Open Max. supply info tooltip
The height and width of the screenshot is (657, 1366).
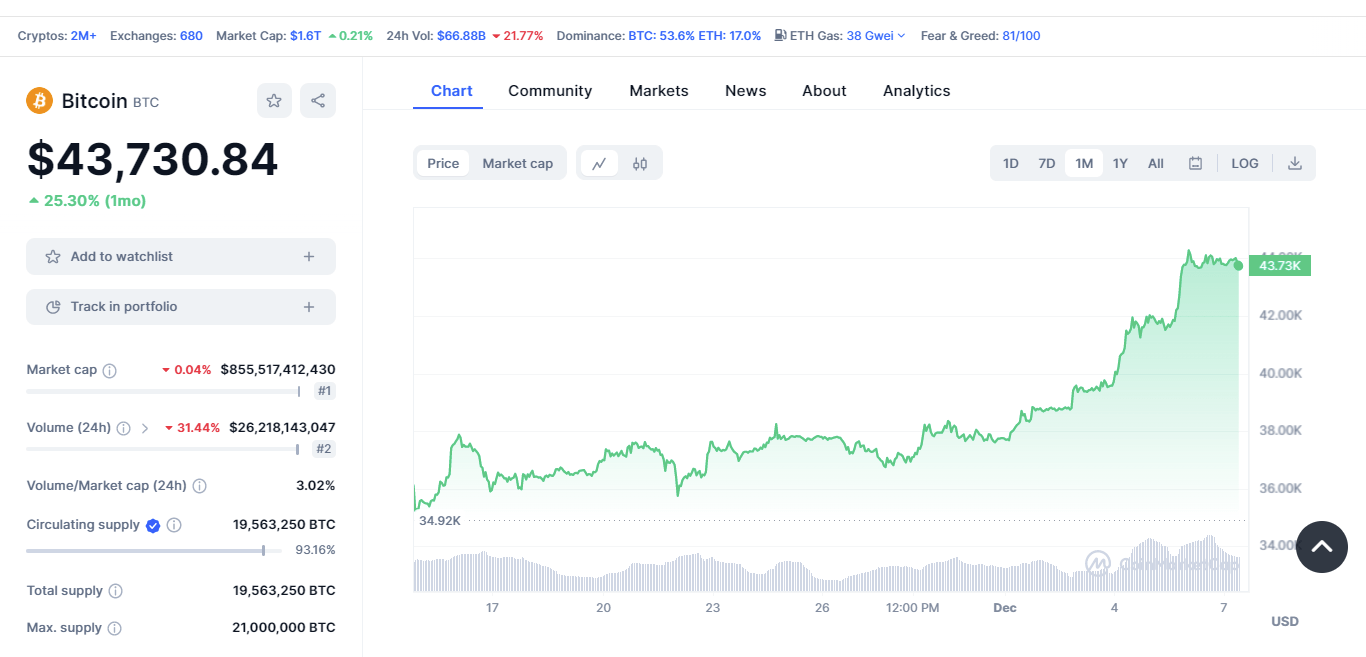pyautogui.click(x=114, y=628)
